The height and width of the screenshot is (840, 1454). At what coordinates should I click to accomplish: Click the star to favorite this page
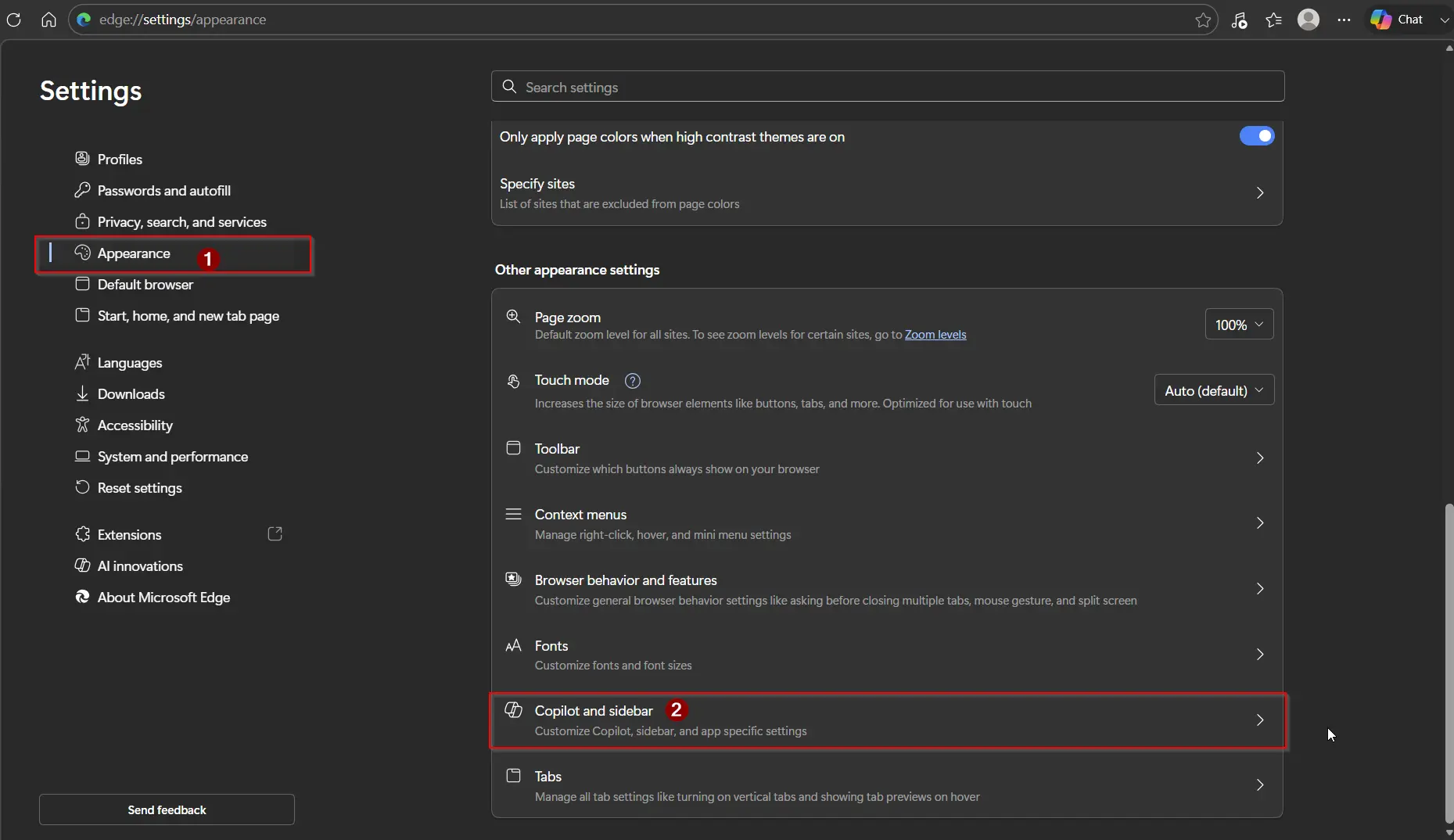[1203, 20]
